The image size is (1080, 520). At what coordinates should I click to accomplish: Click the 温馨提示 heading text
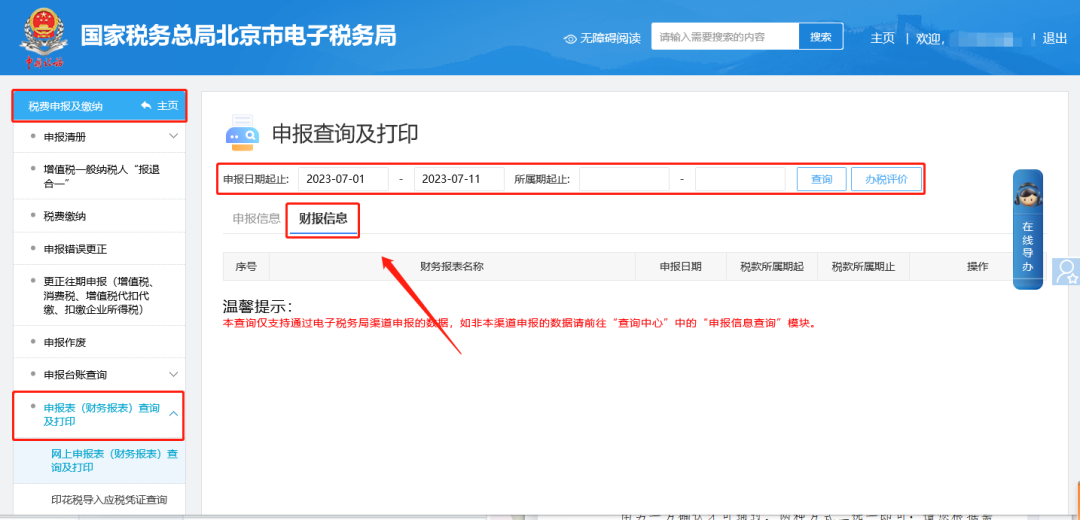[258, 306]
